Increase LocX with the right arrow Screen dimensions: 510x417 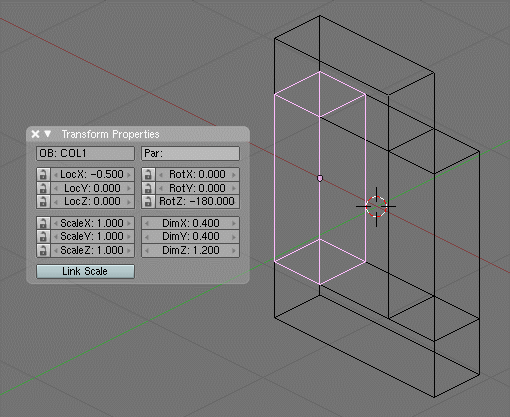click(x=129, y=174)
